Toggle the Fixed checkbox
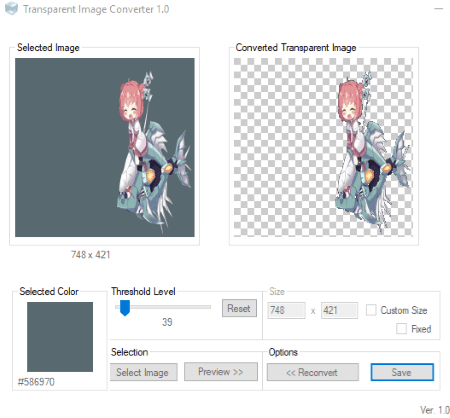The height and width of the screenshot is (418, 450). pyautogui.click(x=401, y=329)
